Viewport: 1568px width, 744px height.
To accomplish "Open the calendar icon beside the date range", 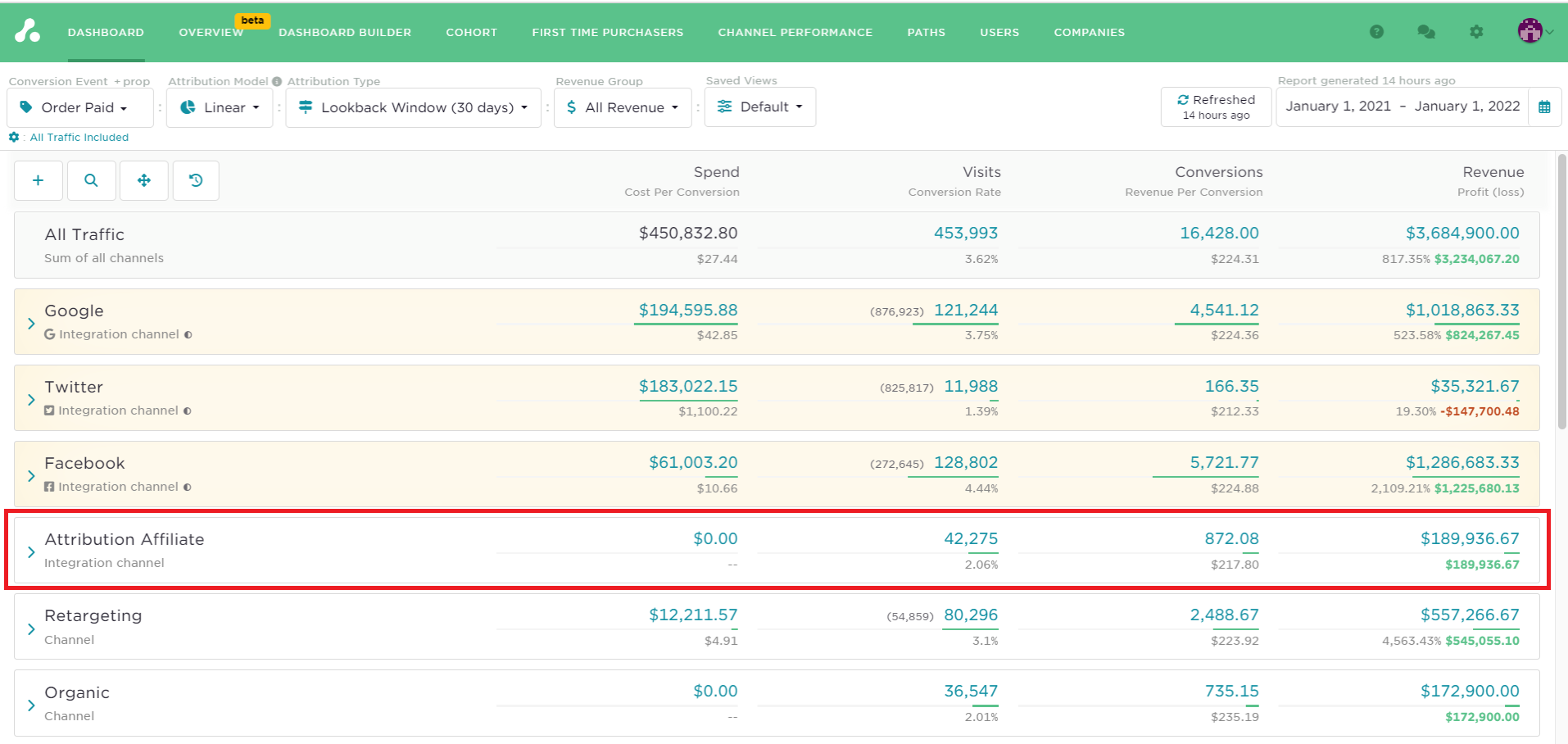I will pyautogui.click(x=1545, y=107).
